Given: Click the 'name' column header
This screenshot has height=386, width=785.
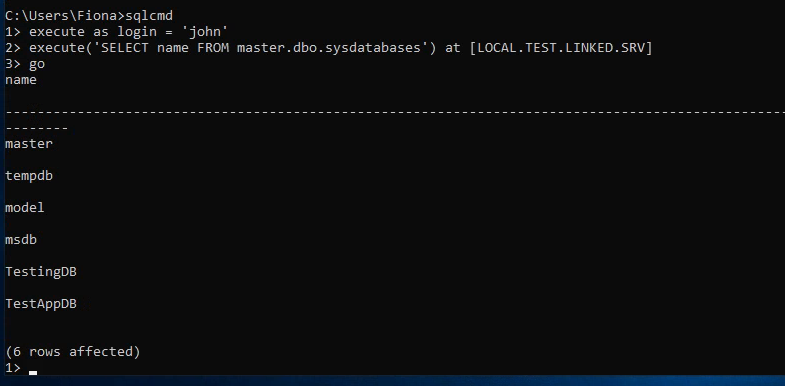Looking at the screenshot, I should click(21, 80).
